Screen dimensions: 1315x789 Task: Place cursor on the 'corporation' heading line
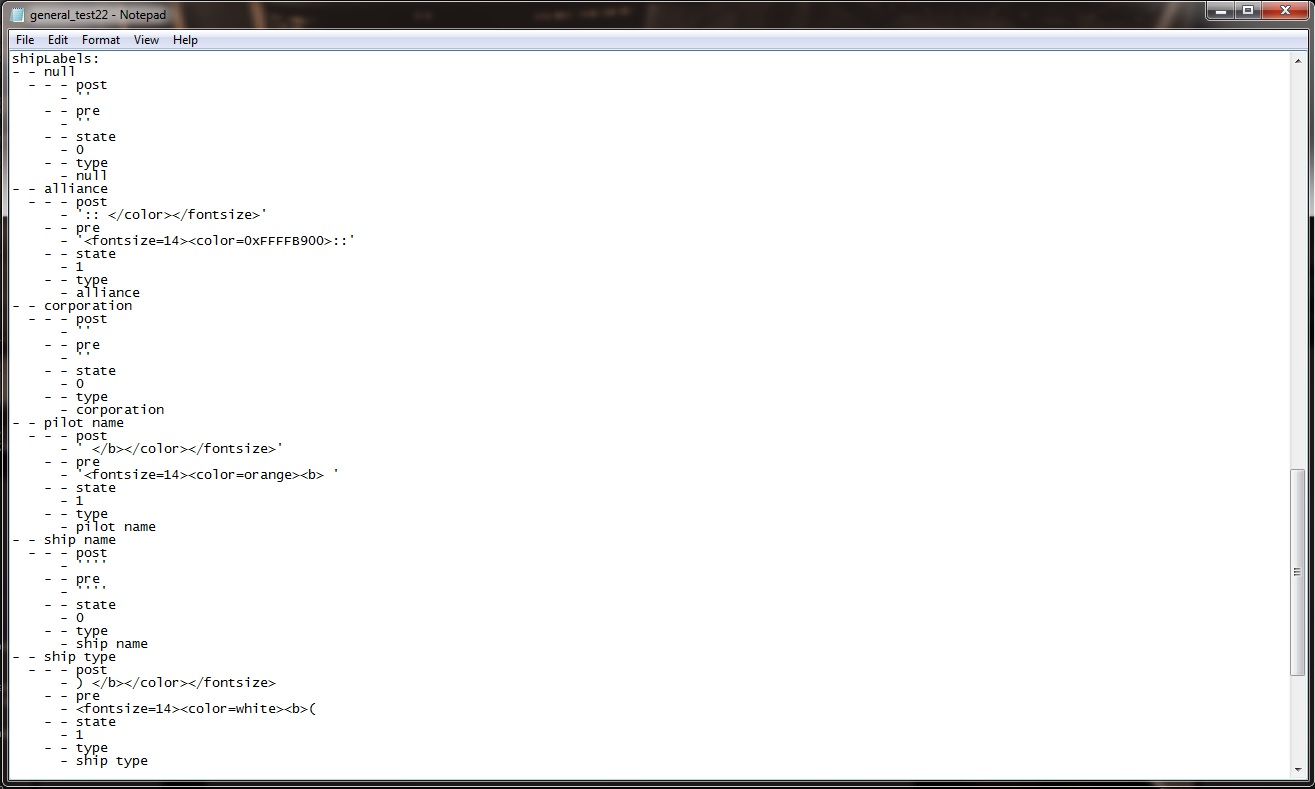pyautogui.click(x=88, y=306)
